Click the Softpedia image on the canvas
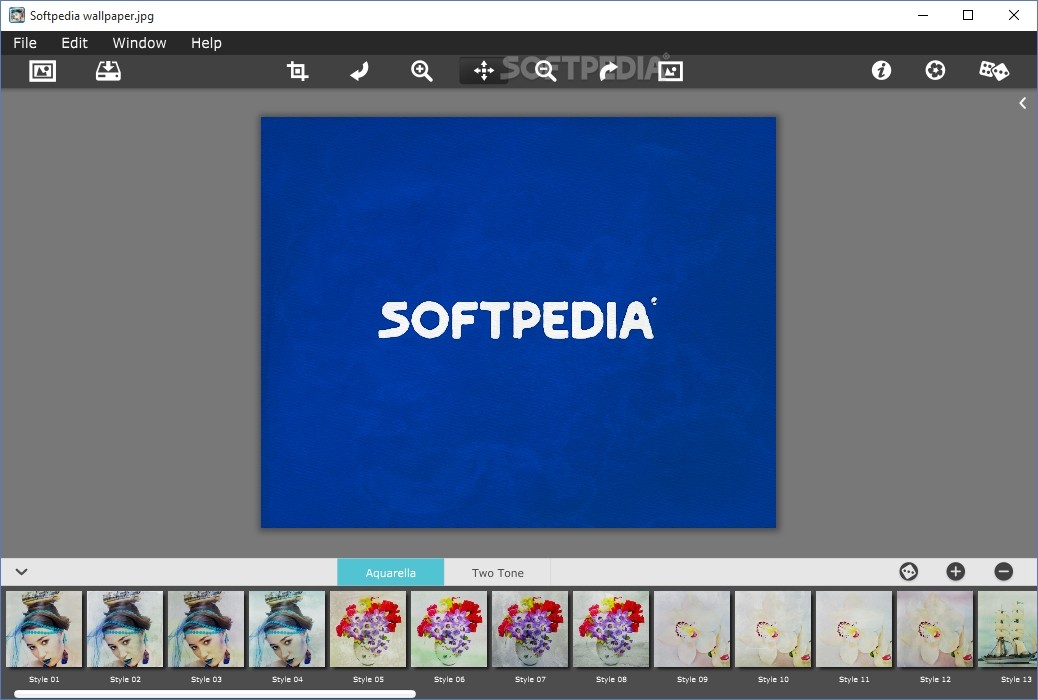Image resolution: width=1038 pixels, height=700 pixels. point(518,323)
